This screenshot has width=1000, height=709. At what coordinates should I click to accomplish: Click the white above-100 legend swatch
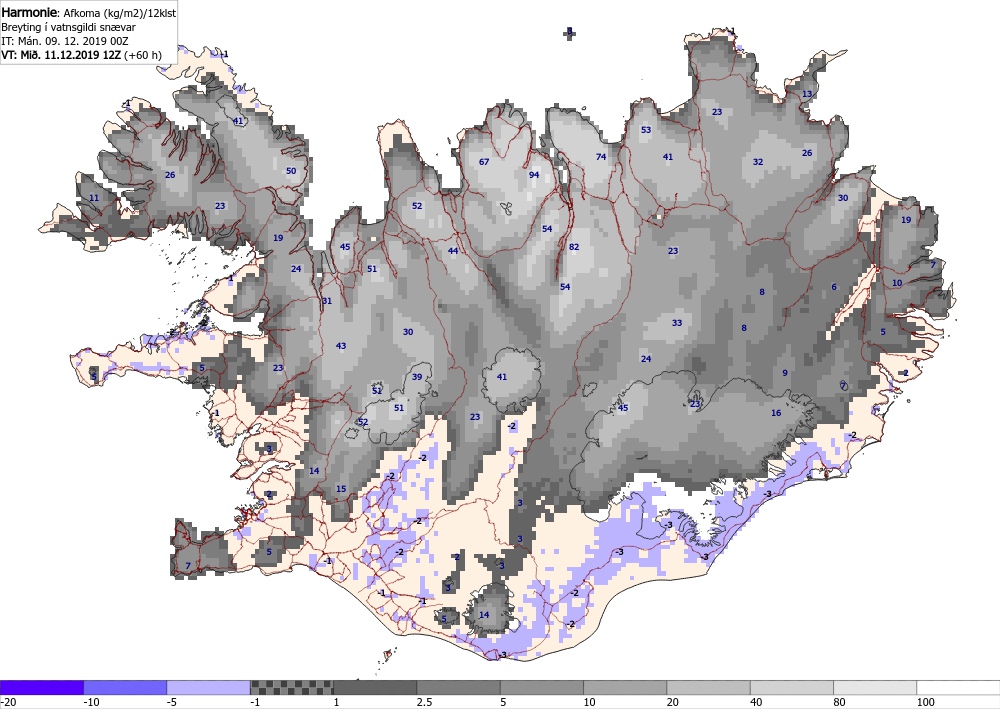coord(959,687)
